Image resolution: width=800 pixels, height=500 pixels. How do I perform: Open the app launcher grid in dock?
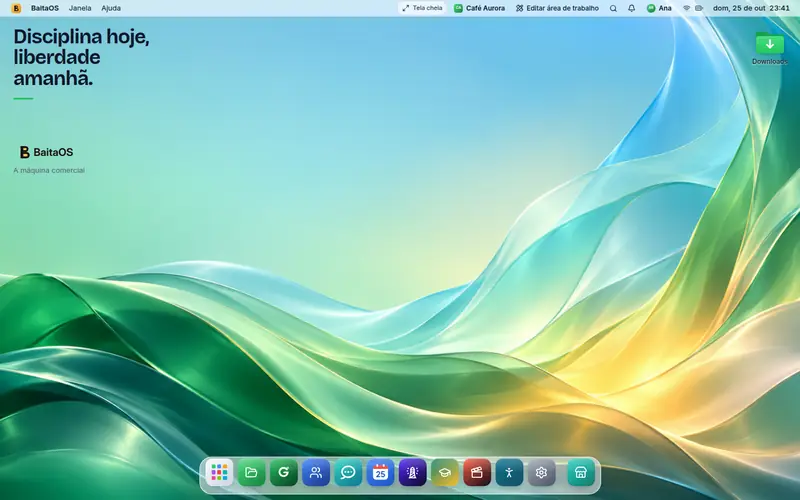219,472
